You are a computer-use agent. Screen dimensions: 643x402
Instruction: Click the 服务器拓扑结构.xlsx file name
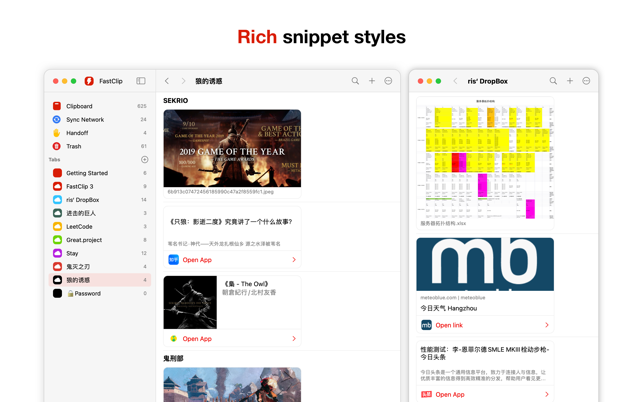pos(443,224)
